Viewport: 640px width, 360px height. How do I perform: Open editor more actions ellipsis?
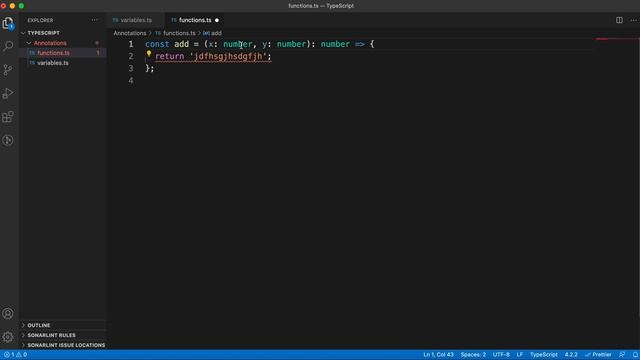coord(633,20)
